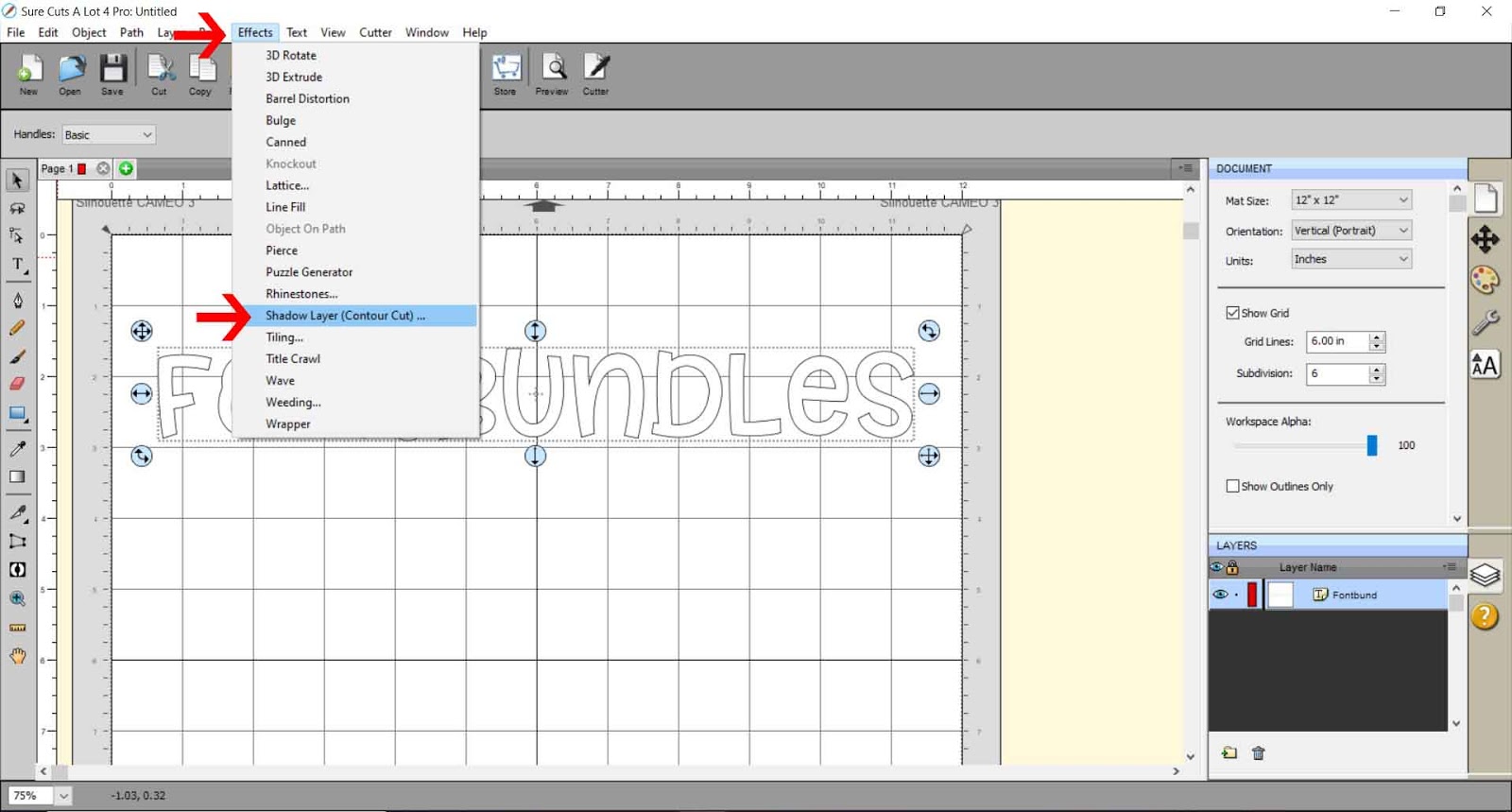Pick the Pen draw tool
The image size is (1512, 812).
(17, 301)
